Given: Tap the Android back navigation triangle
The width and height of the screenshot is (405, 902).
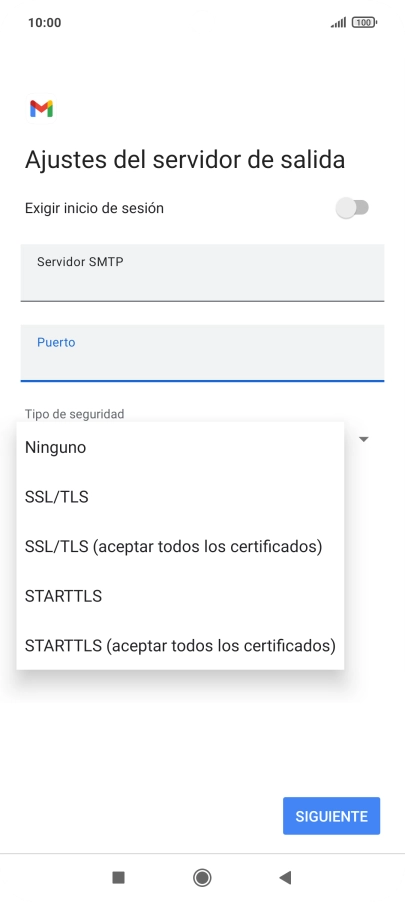Looking at the screenshot, I should 285,877.
